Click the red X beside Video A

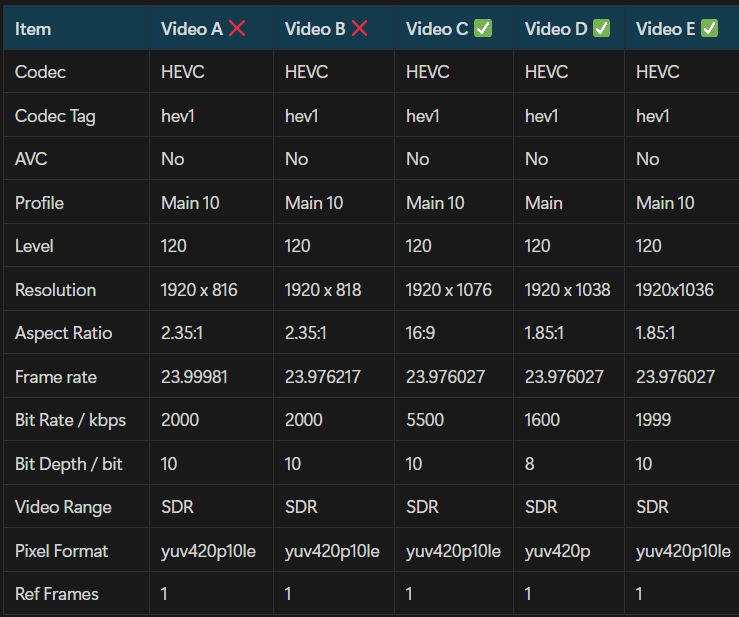(x=237, y=28)
